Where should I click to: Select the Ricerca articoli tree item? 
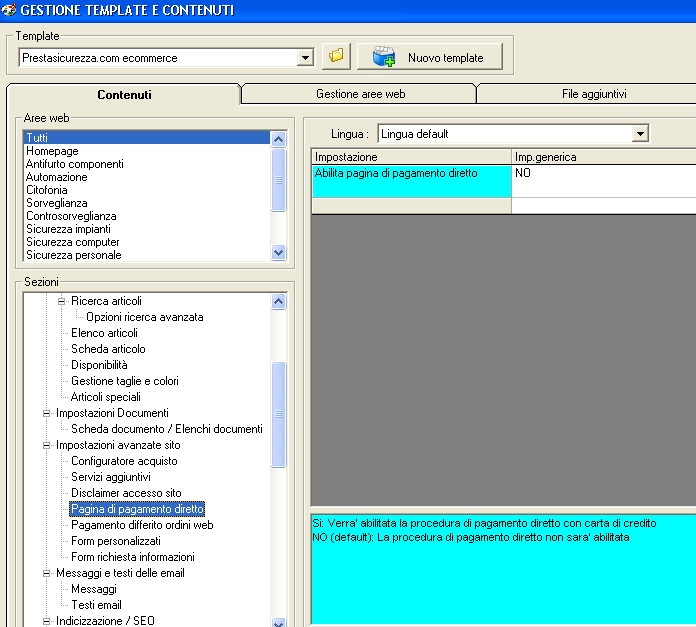coord(106,301)
